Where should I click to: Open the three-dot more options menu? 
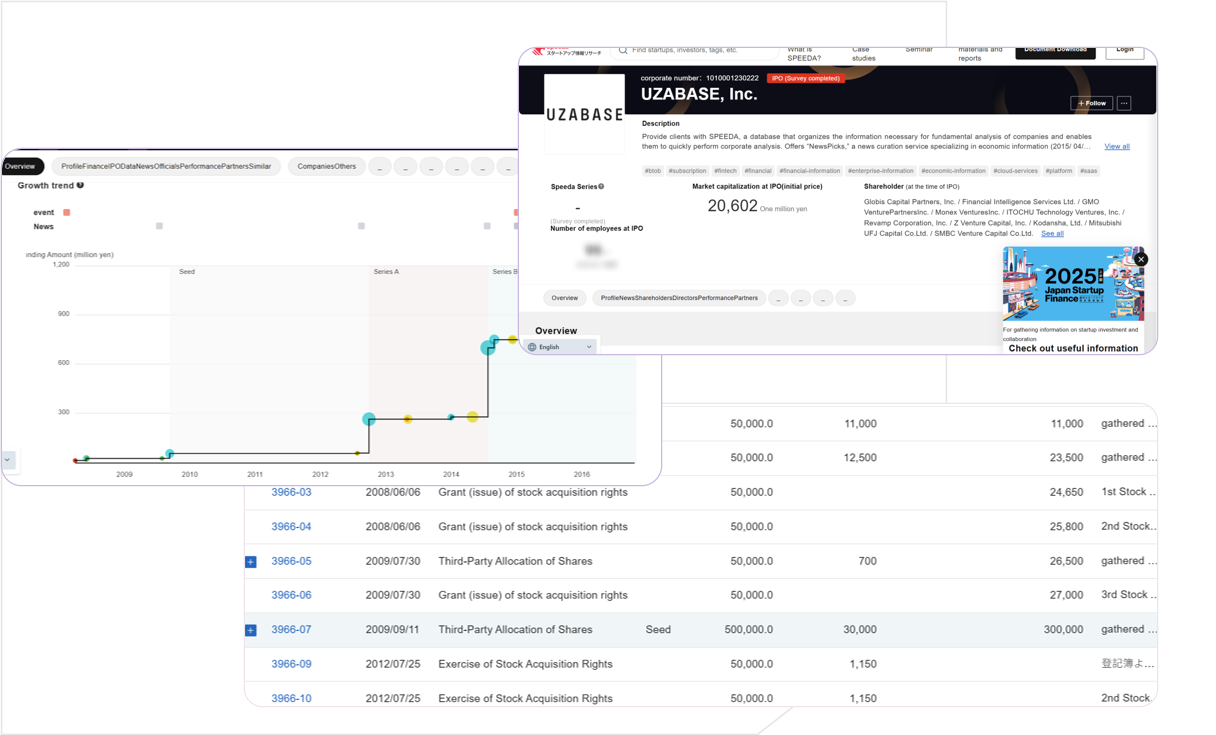click(x=1124, y=103)
